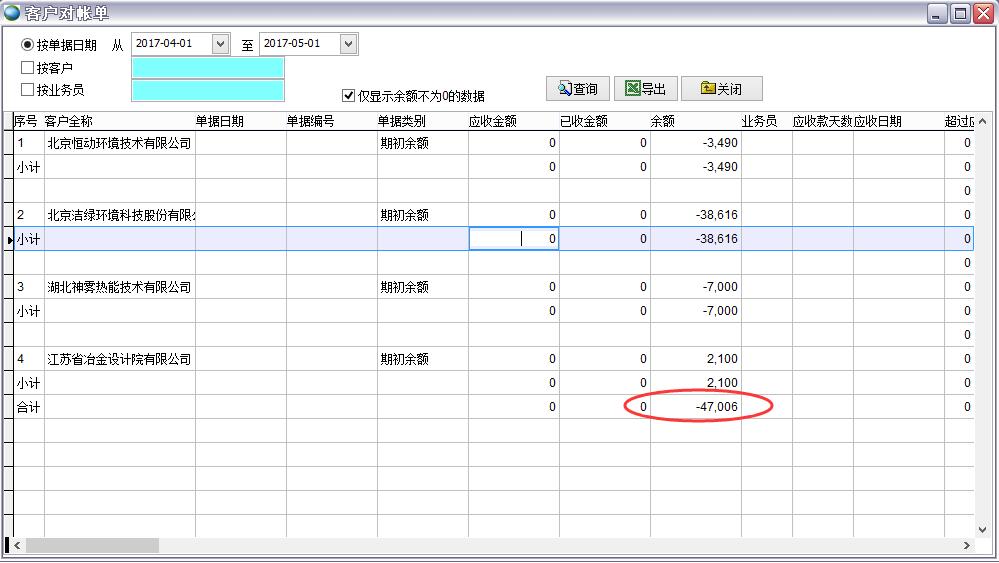Image resolution: width=999 pixels, height=563 pixels.
Task: Select the 按单据日期 radio option
Action: pos(27,45)
